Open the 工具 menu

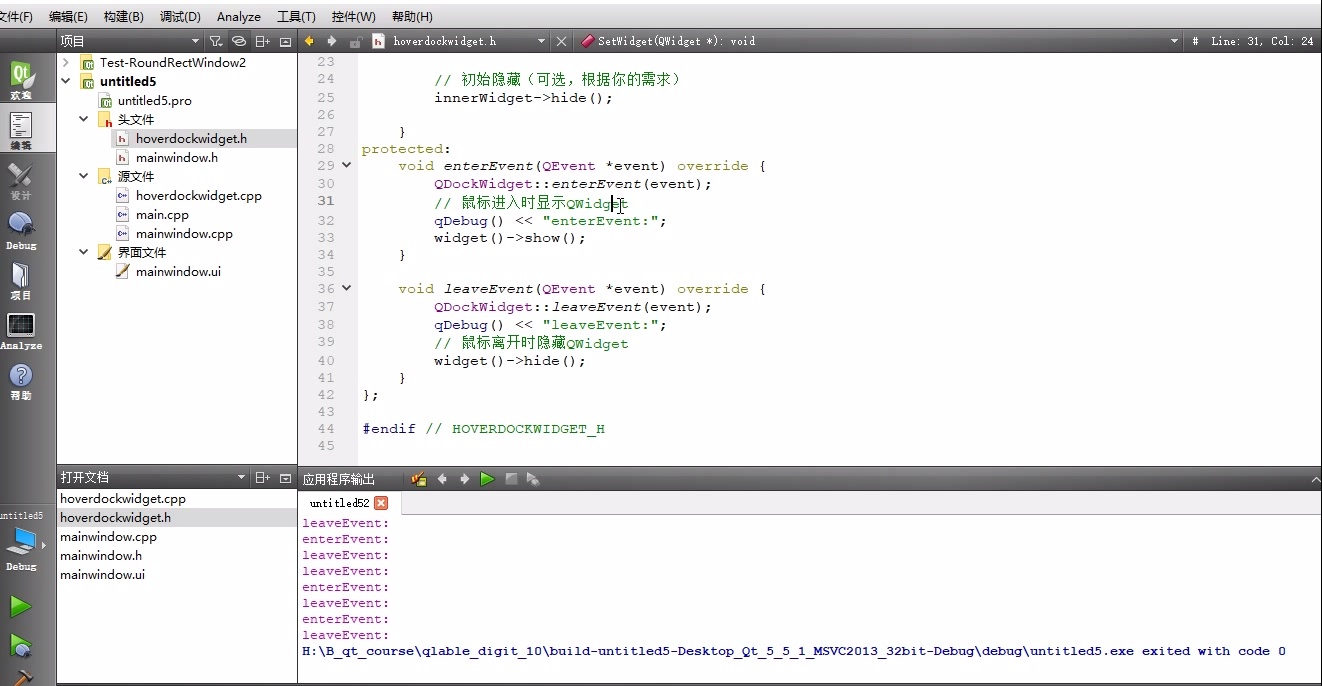295,16
